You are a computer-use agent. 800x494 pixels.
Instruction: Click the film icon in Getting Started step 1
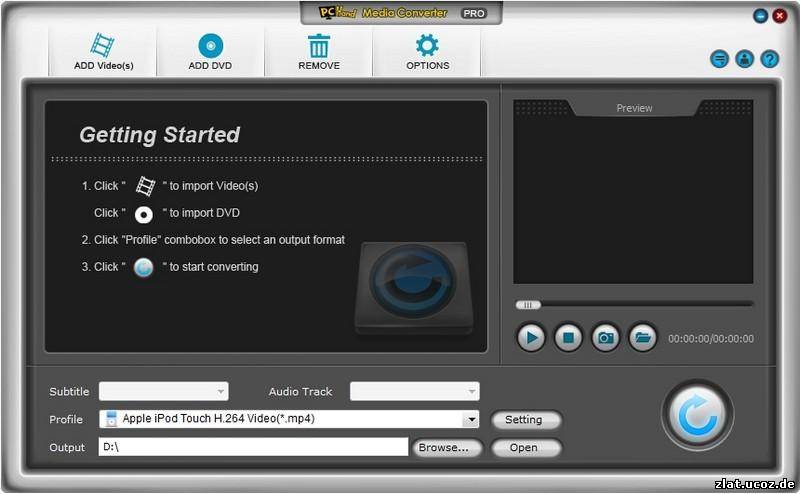click(145, 186)
